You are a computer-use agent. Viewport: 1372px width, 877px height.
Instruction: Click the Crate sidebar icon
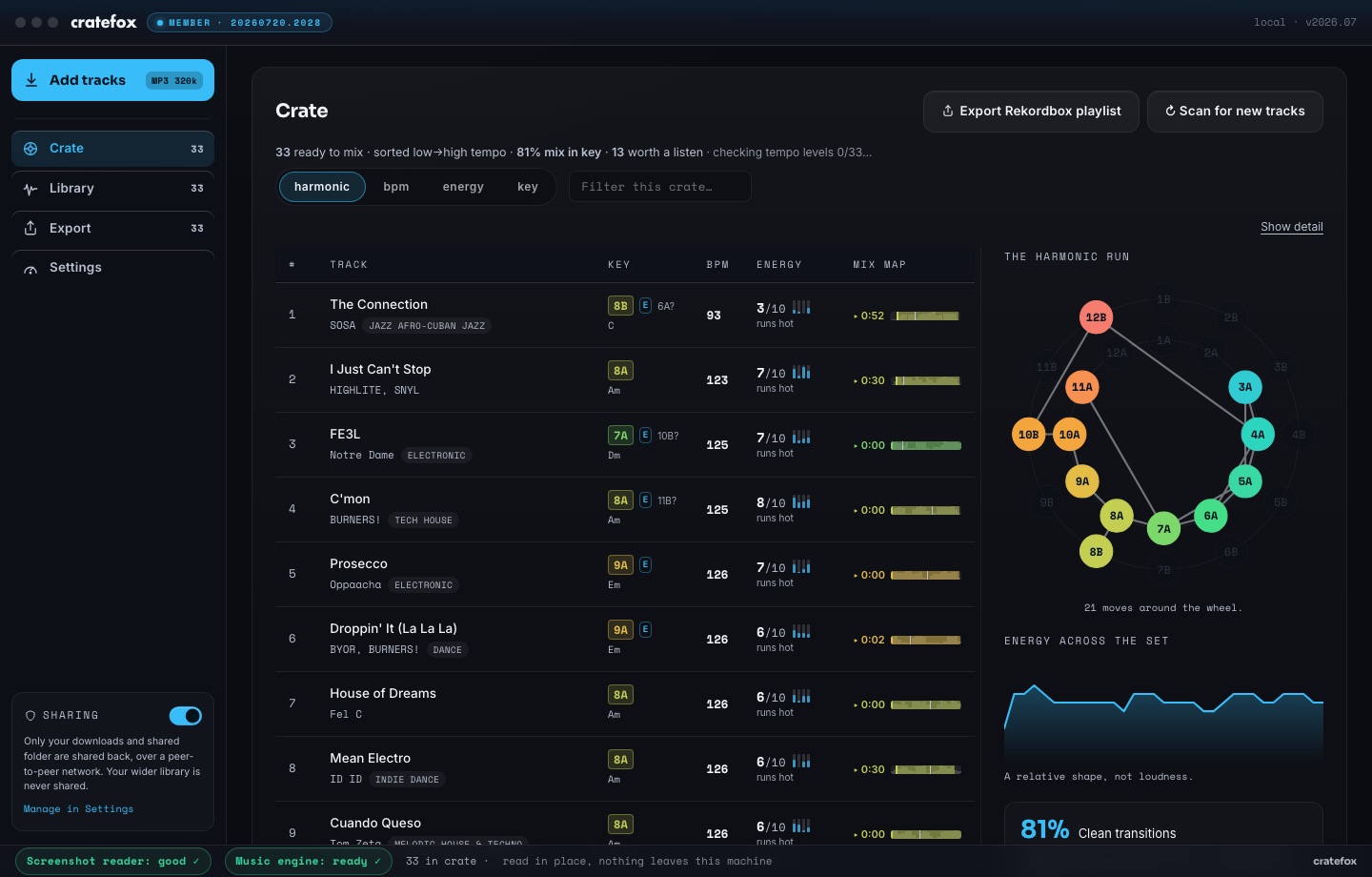click(x=30, y=149)
